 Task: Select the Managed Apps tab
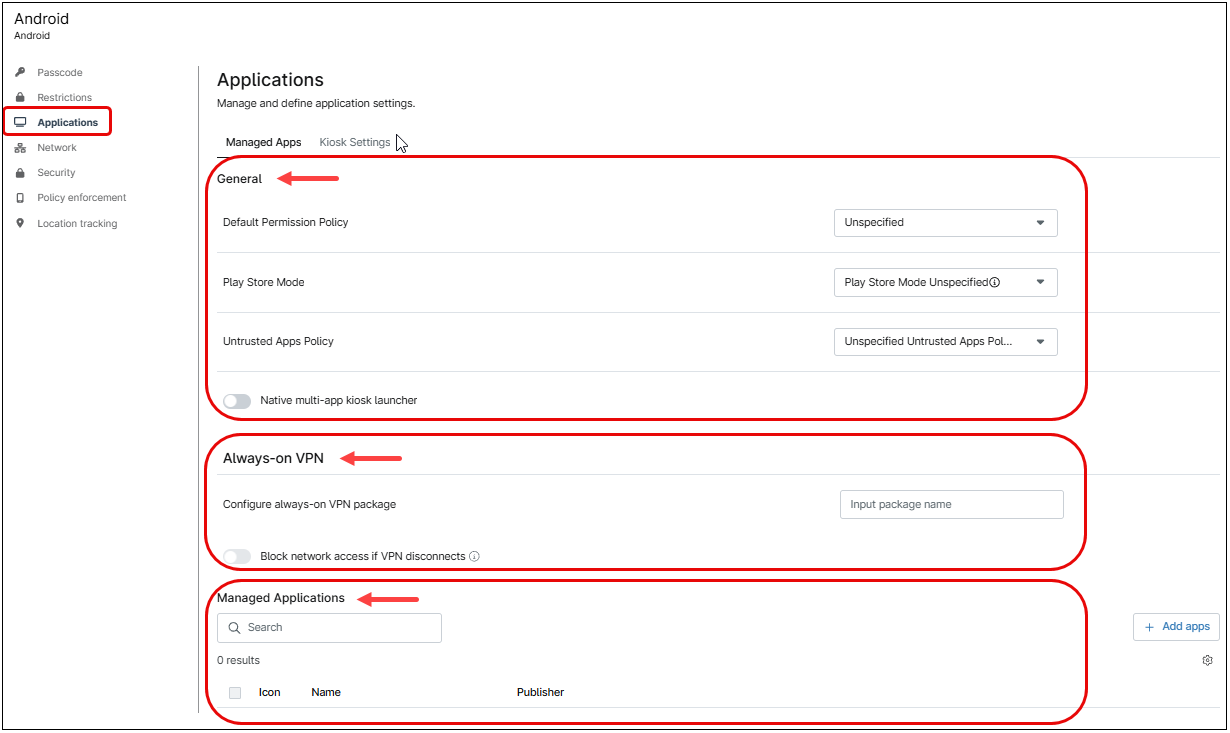pos(263,143)
